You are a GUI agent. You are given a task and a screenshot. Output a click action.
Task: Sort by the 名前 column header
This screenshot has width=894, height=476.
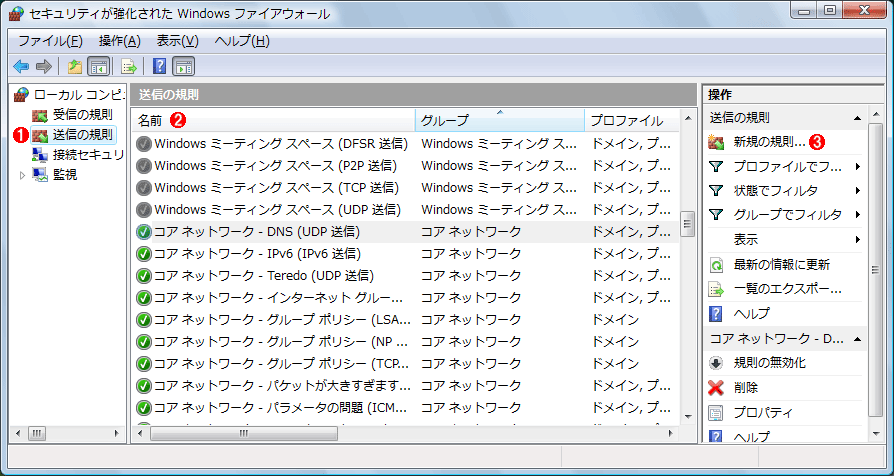coord(274,120)
